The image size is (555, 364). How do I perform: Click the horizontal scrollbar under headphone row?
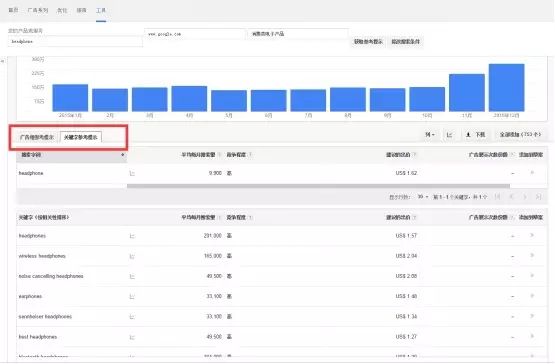click(318, 186)
